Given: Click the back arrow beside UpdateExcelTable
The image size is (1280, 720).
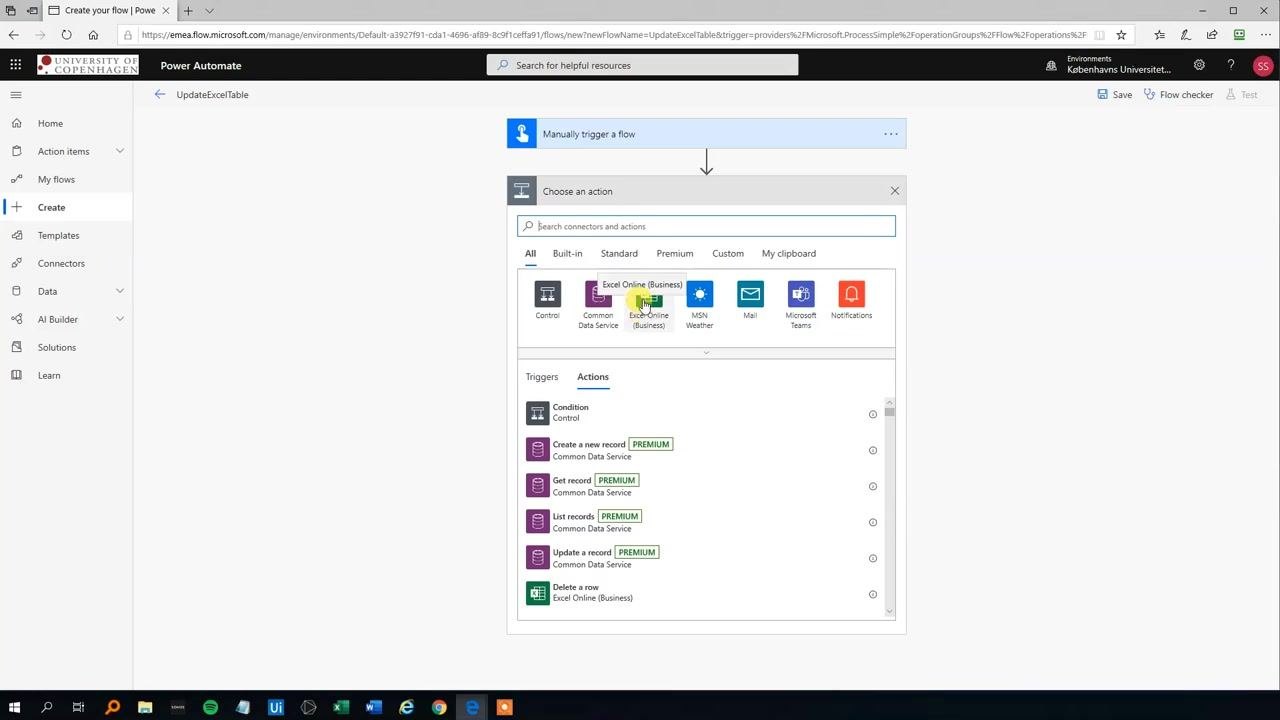Looking at the screenshot, I should (160, 94).
